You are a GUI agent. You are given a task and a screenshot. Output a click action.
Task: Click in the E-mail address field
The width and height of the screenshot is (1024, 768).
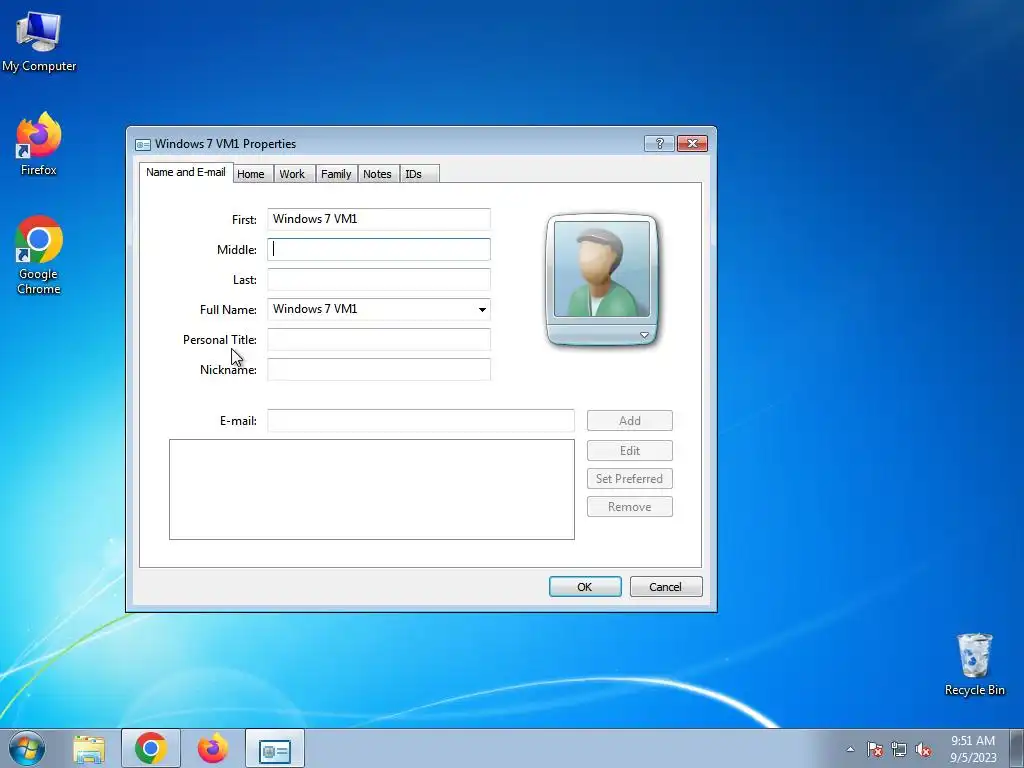(x=421, y=420)
